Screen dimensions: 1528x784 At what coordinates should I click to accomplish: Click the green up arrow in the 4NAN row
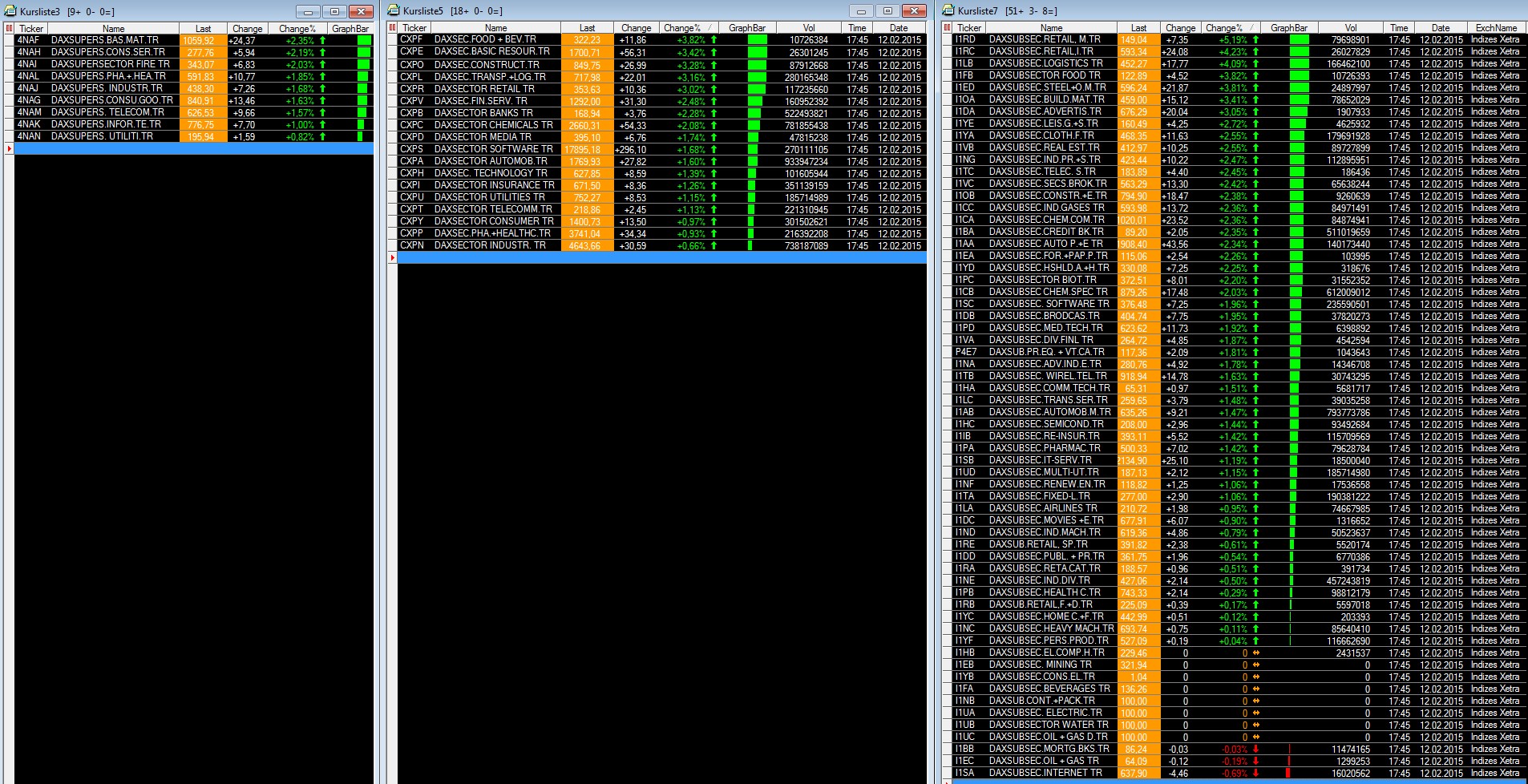[x=322, y=137]
